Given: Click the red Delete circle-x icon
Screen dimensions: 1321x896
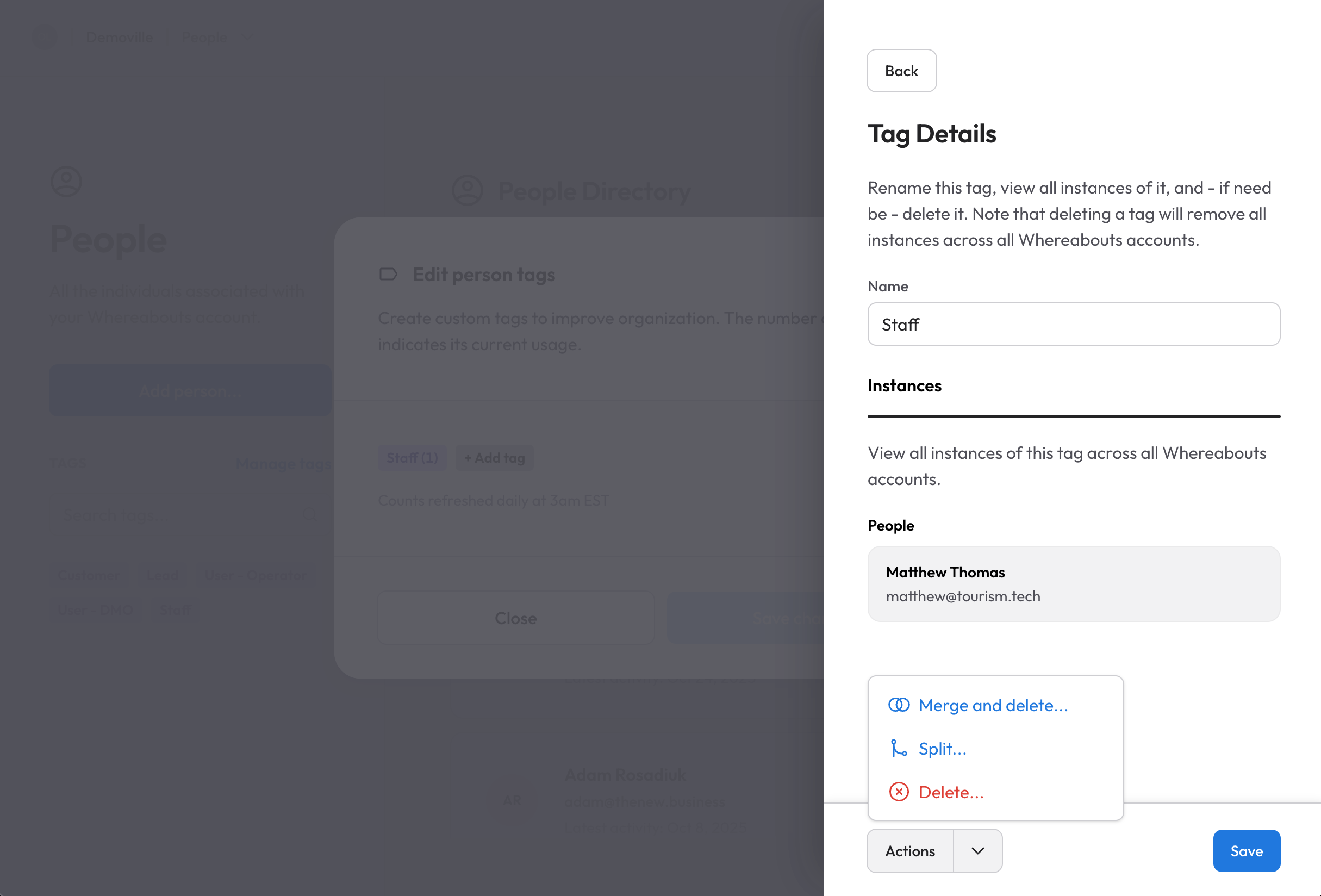Looking at the screenshot, I should pyautogui.click(x=899, y=792).
